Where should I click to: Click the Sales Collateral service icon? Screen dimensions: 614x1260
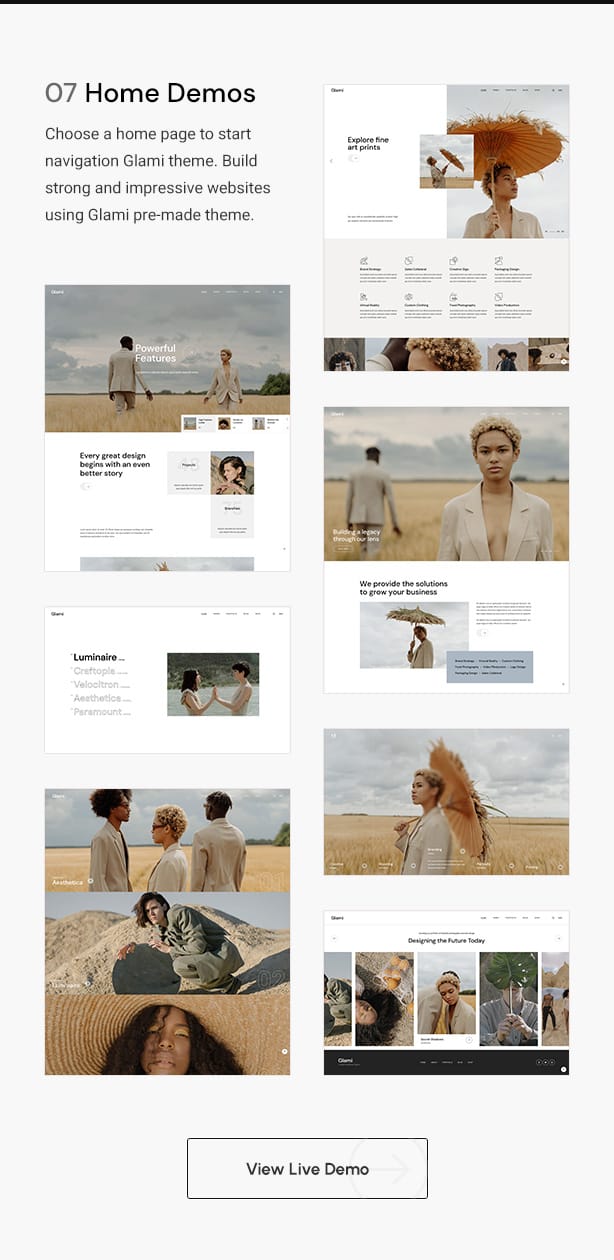point(408,260)
